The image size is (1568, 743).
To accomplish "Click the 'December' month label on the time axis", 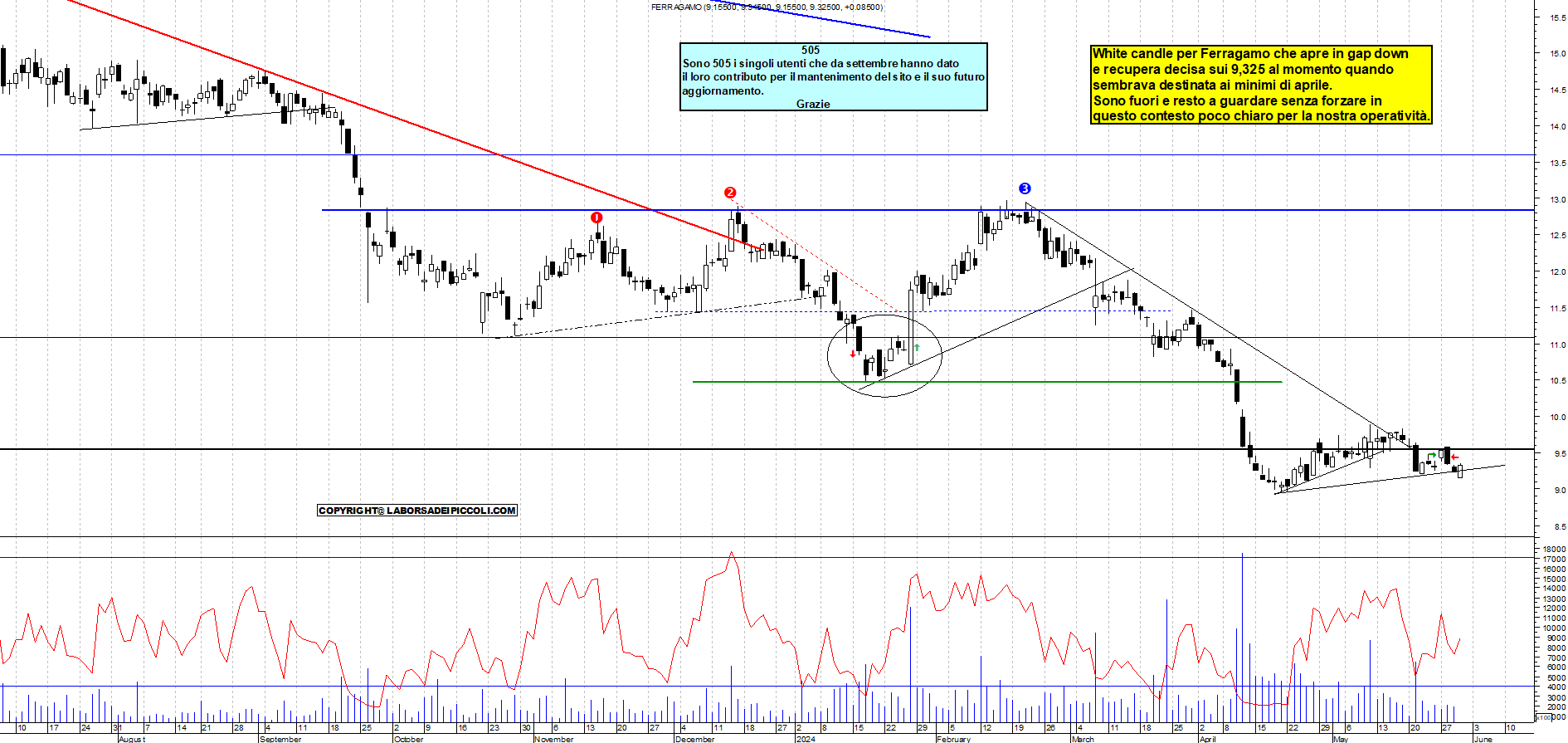I will [694, 739].
